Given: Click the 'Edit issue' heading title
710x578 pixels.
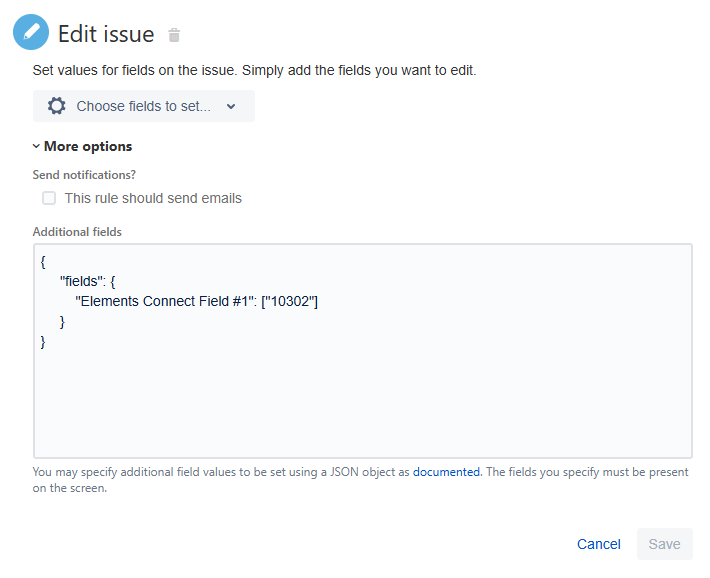Looking at the screenshot, I should pos(106,34).
